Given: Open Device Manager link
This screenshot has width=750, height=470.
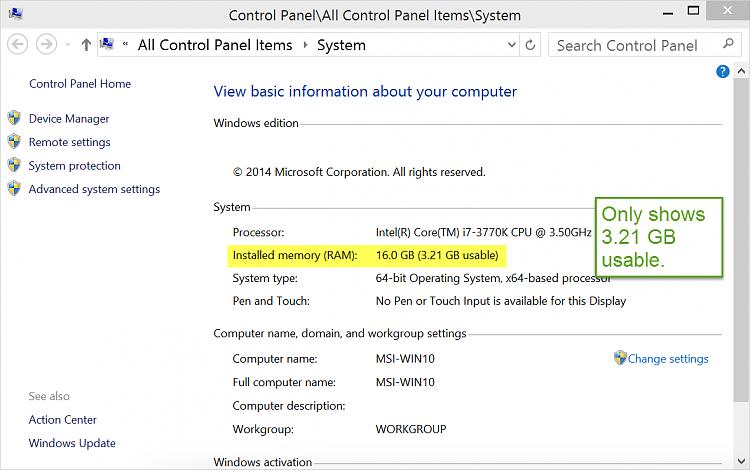Looking at the screenshot, I should click(69, 119).
